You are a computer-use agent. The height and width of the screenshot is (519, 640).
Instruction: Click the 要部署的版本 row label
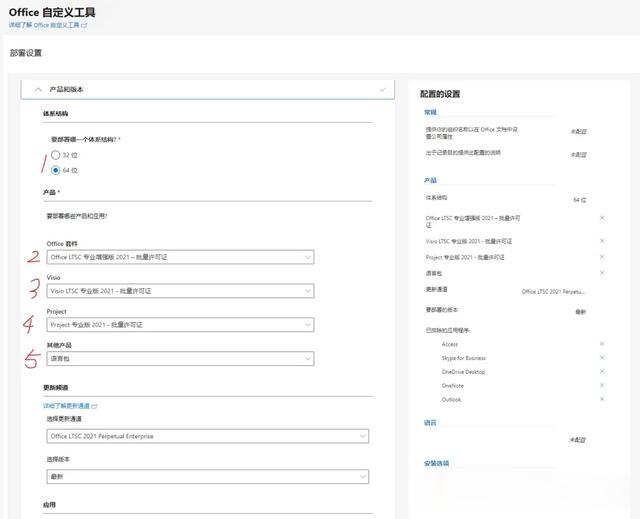click(442, 310)
